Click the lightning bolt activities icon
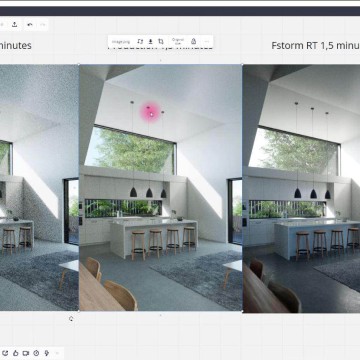This screenshot has width=360, height=360. pos(47,353)
